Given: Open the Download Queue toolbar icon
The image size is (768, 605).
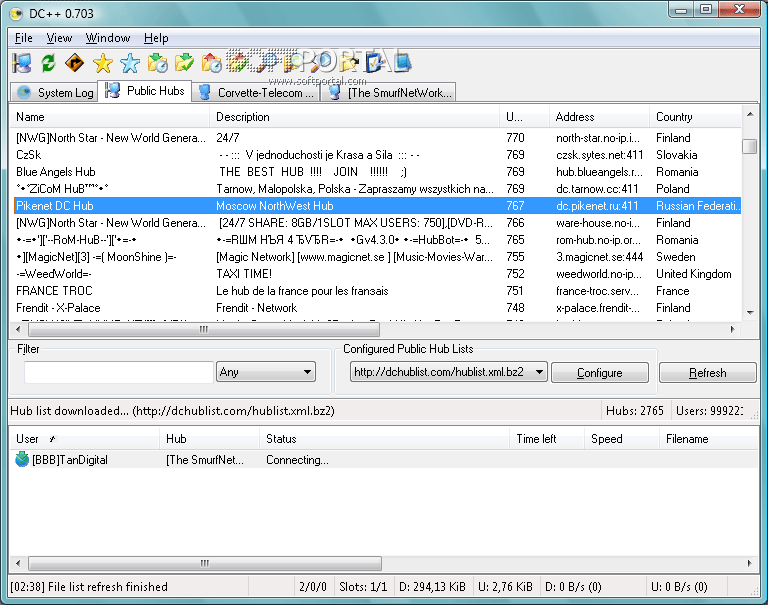Looking at the screenshot, I should (157, 63).
